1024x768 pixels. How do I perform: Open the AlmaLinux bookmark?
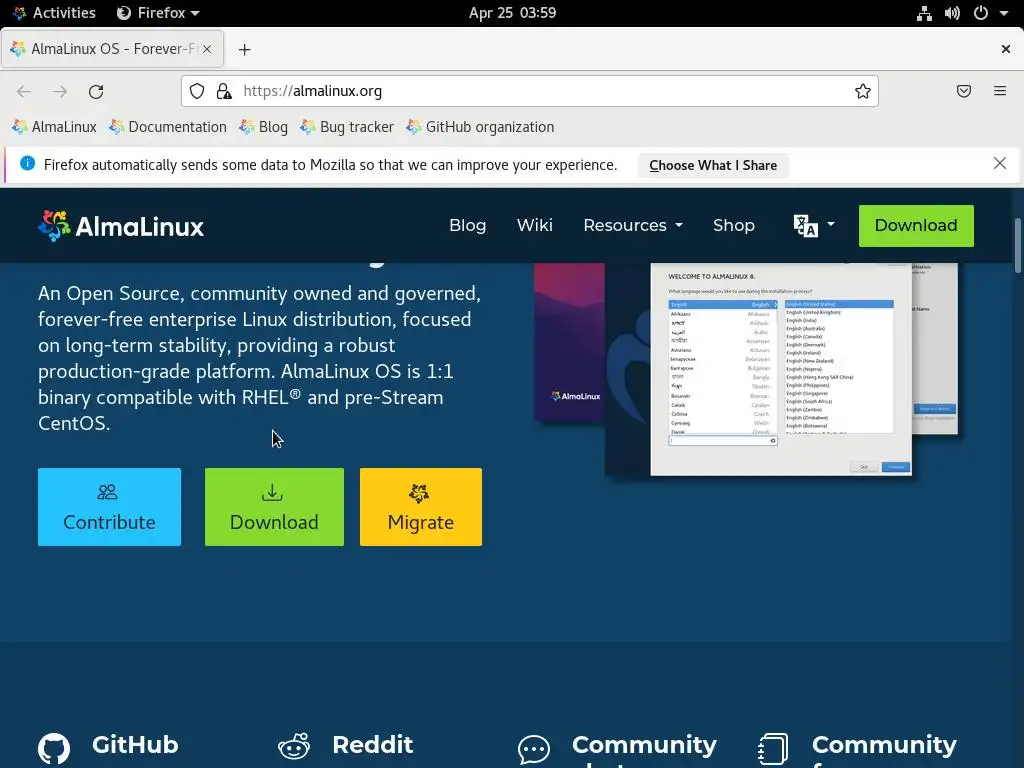tap(55, 127)
